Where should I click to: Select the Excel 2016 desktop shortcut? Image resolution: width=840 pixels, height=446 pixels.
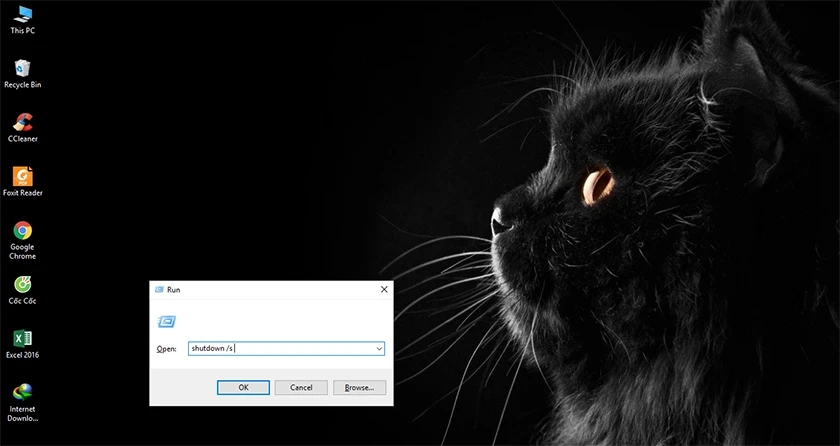coord(22,344)
